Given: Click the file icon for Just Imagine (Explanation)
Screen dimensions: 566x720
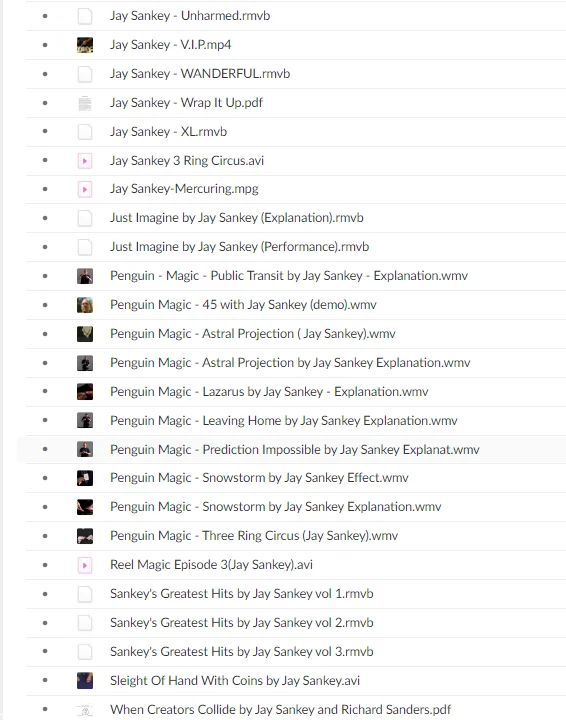Looking at the screenshot, I should click(x=85, y=218).
